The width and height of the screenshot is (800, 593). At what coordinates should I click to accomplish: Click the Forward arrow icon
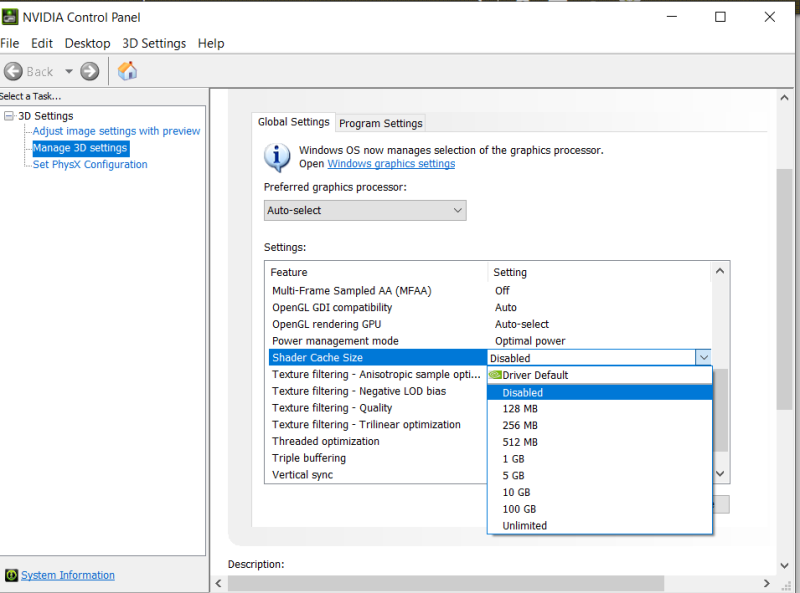tap(90, 71)
